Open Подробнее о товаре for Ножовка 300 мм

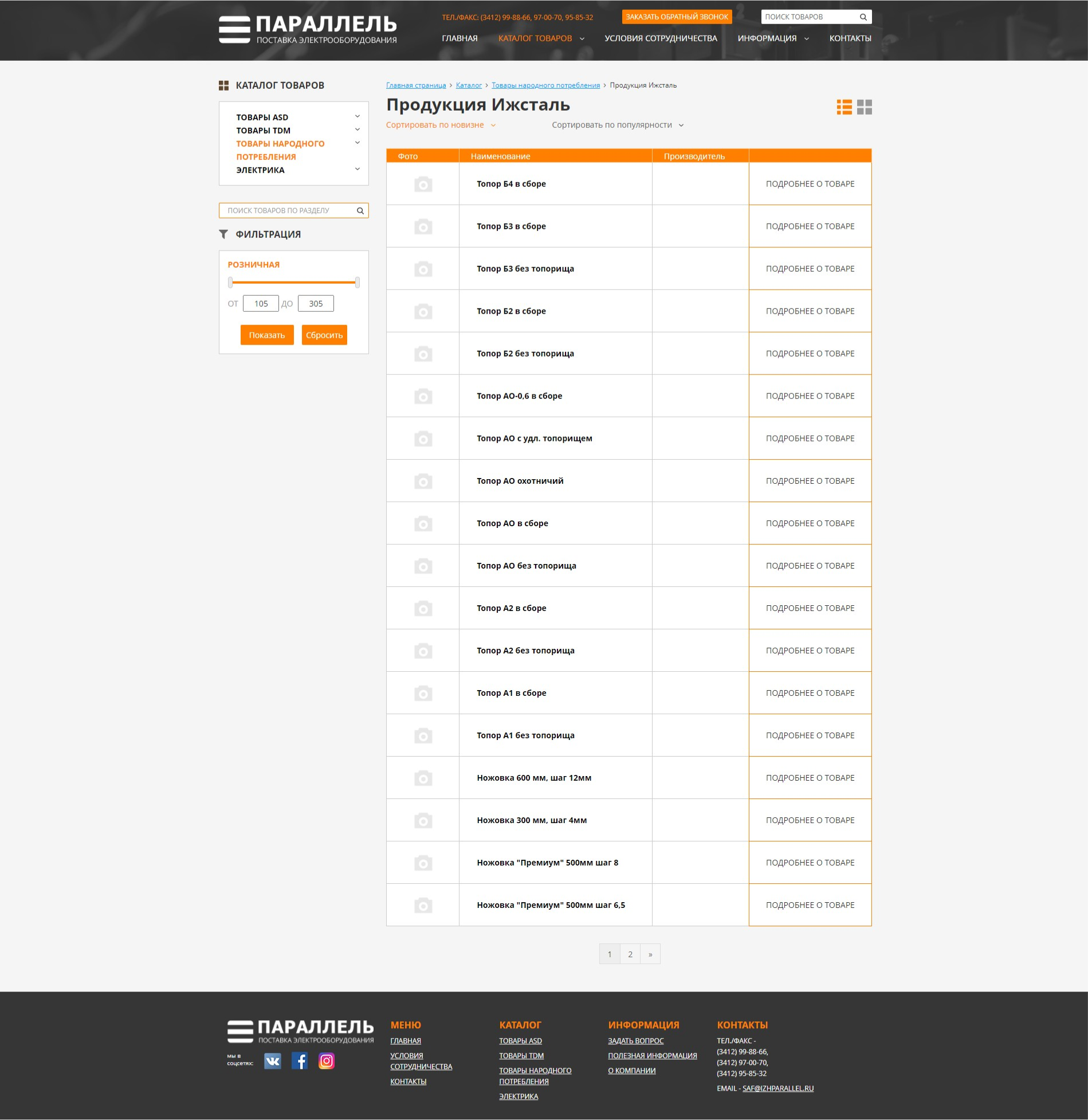(810, 820)
